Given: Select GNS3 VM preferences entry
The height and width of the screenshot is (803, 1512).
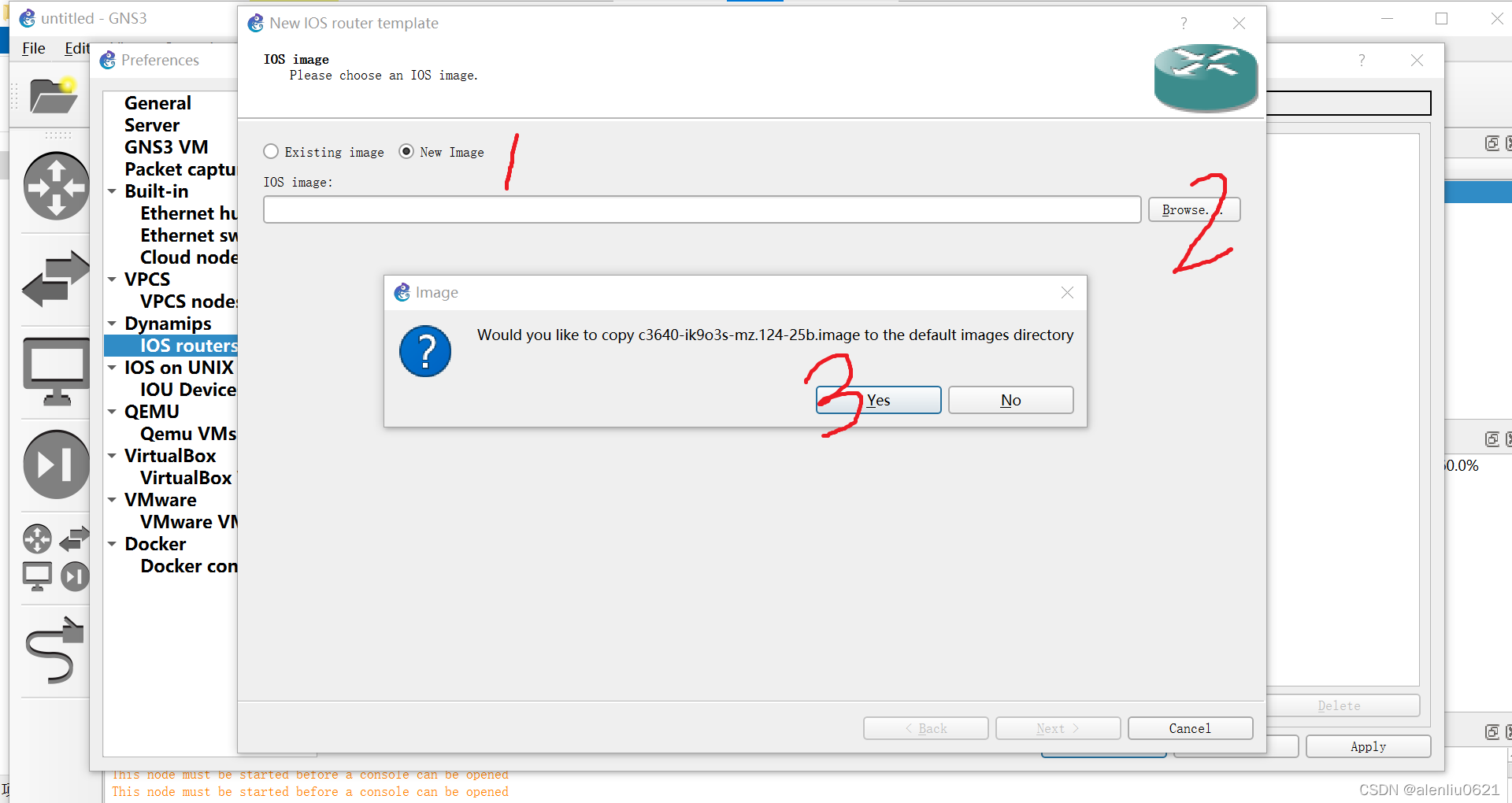Looking at the screenshot, I should pyautogui.click(x=166, y=147).
